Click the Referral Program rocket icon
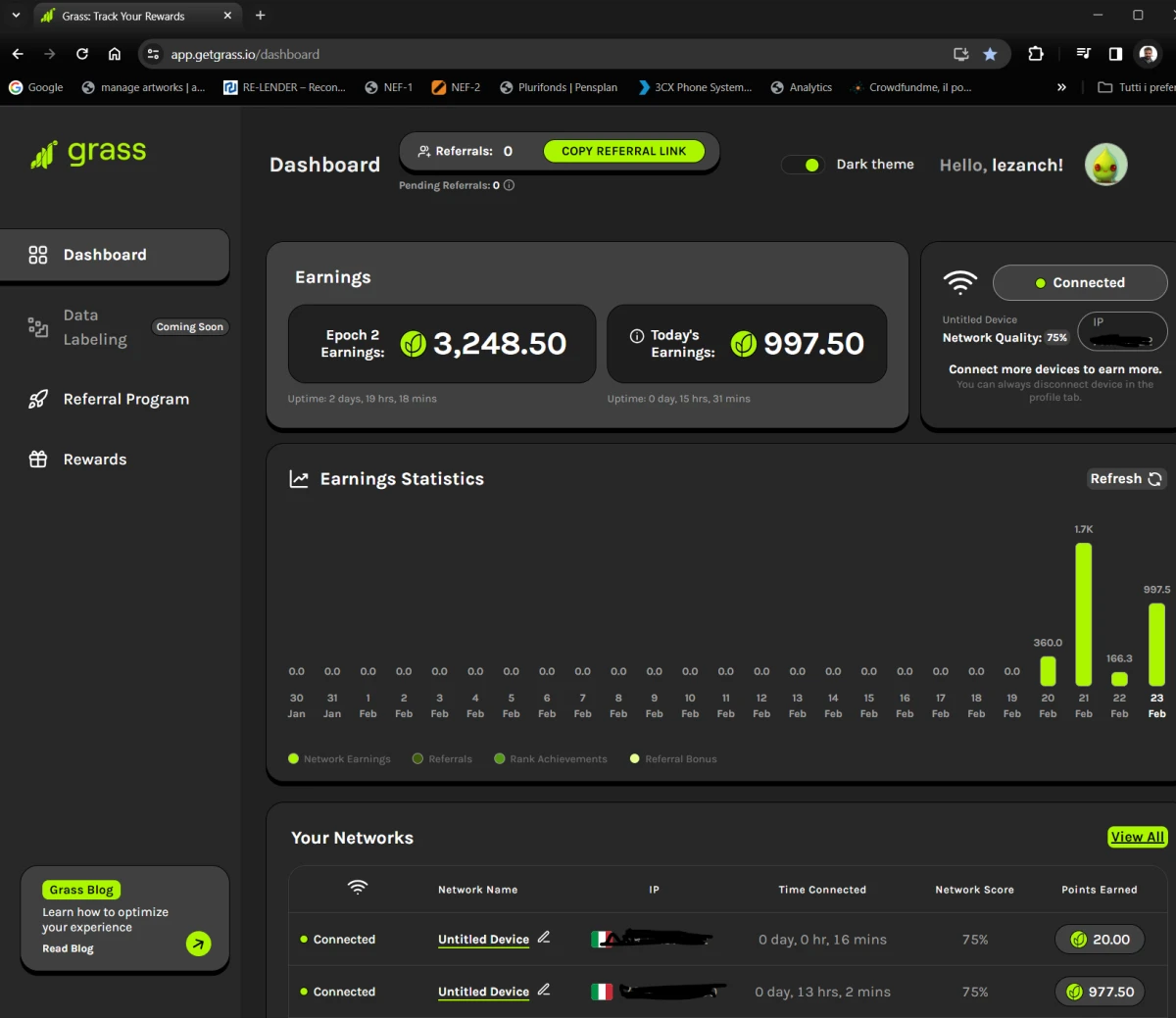The height and width of the screenshot is (1018, 1176). (38, 399)
